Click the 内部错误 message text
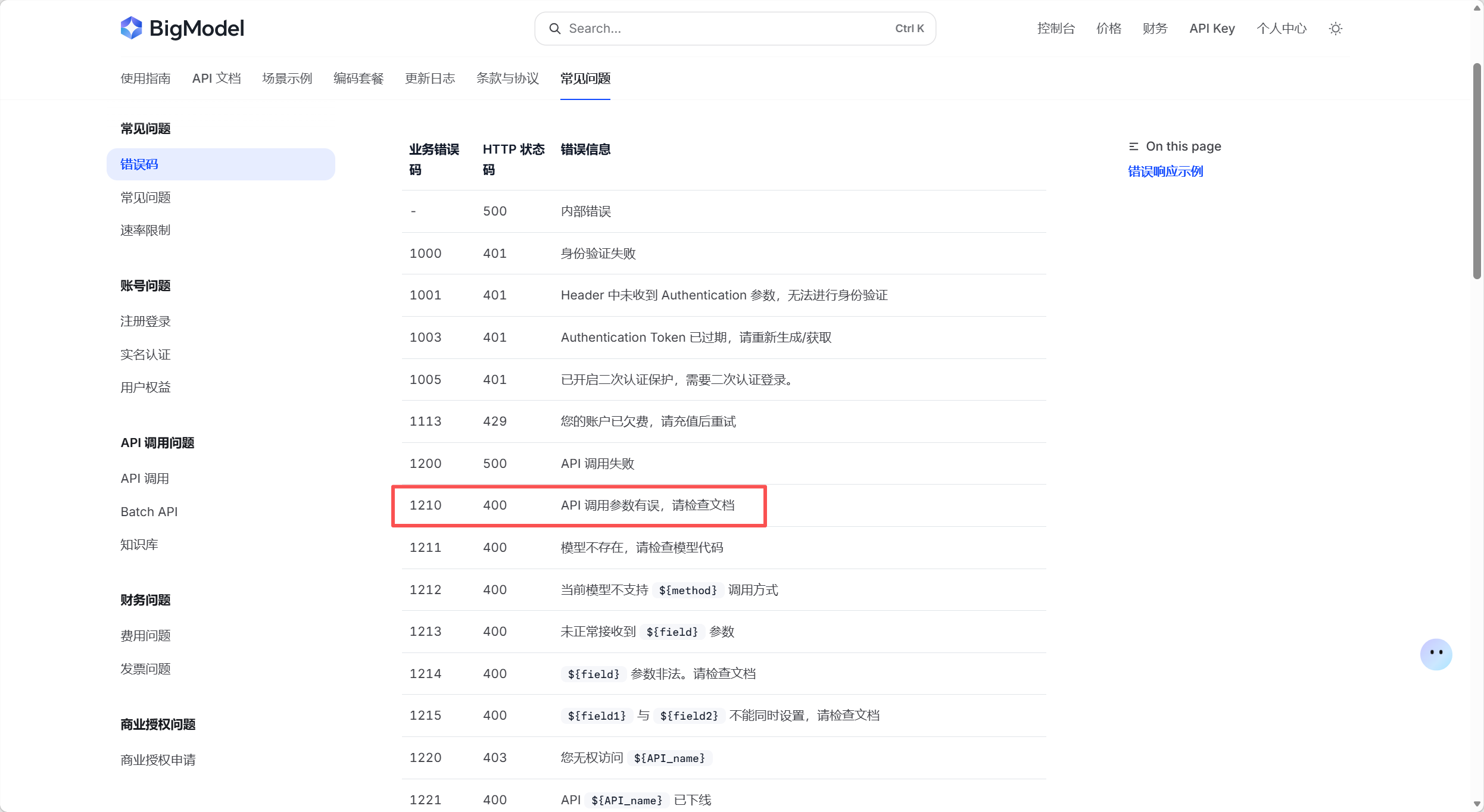The width and height of the screenshot is (1484, 812). pyautogui.click(x=586, y=211)
